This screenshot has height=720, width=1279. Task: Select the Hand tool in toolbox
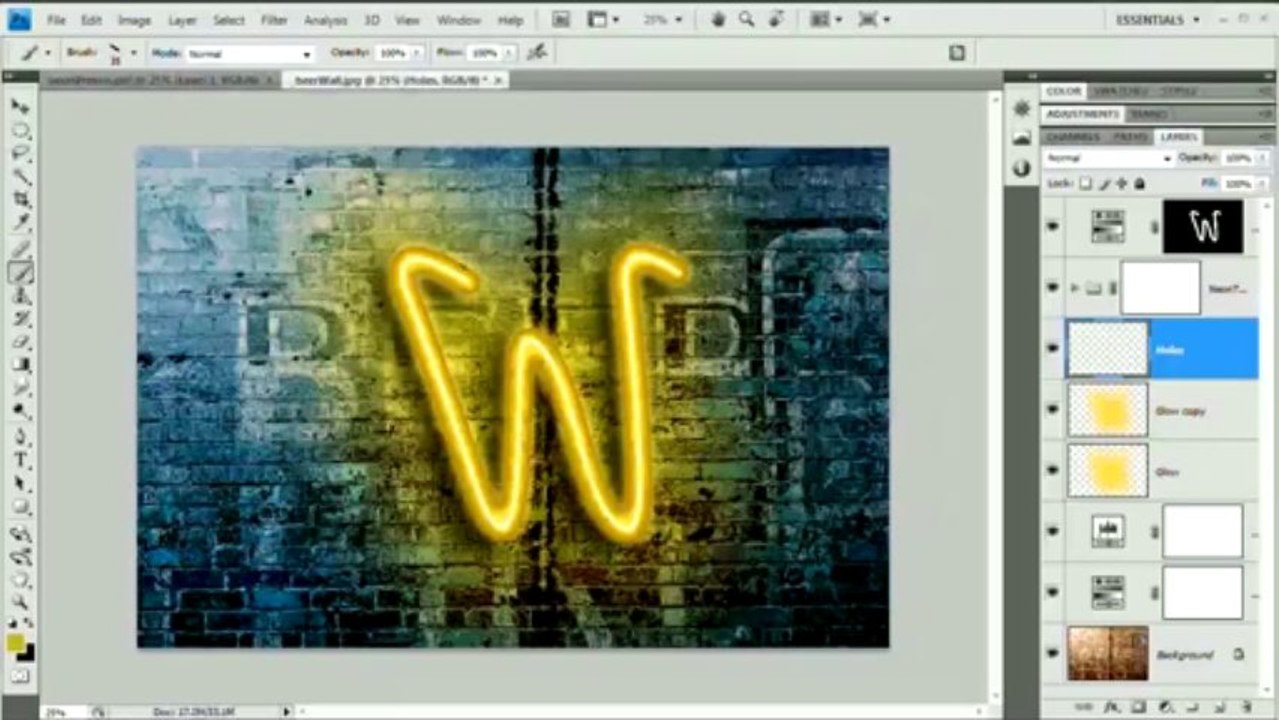tap(20, 579)
